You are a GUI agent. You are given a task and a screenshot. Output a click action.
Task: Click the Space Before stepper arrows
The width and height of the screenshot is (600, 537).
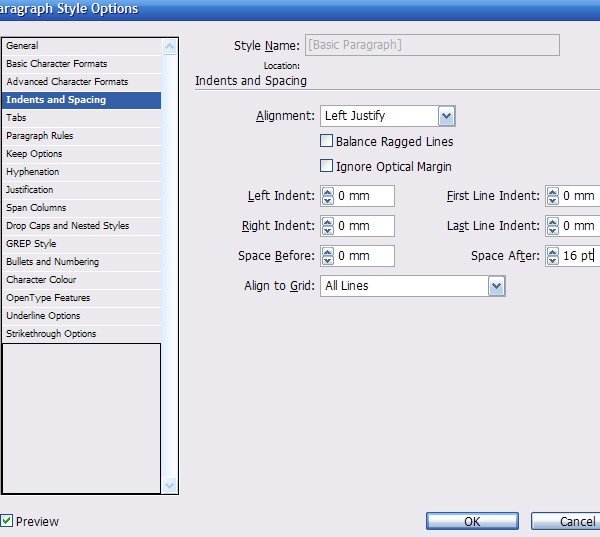(326, 256)
